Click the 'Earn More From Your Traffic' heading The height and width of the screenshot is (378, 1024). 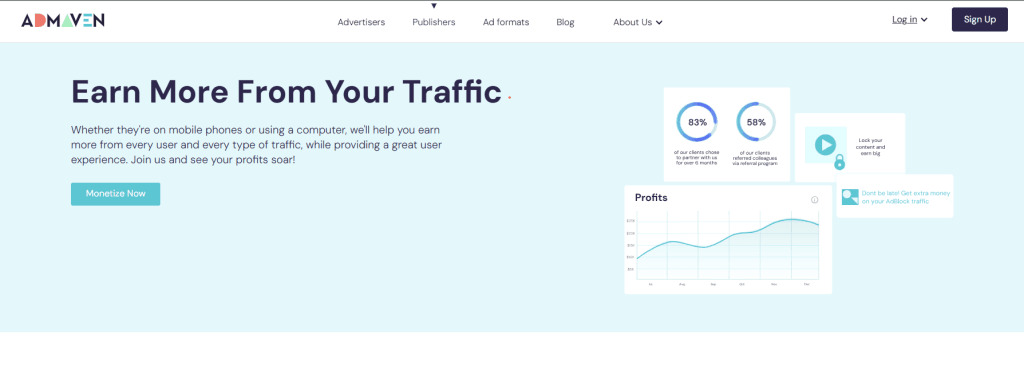point(286,91)
